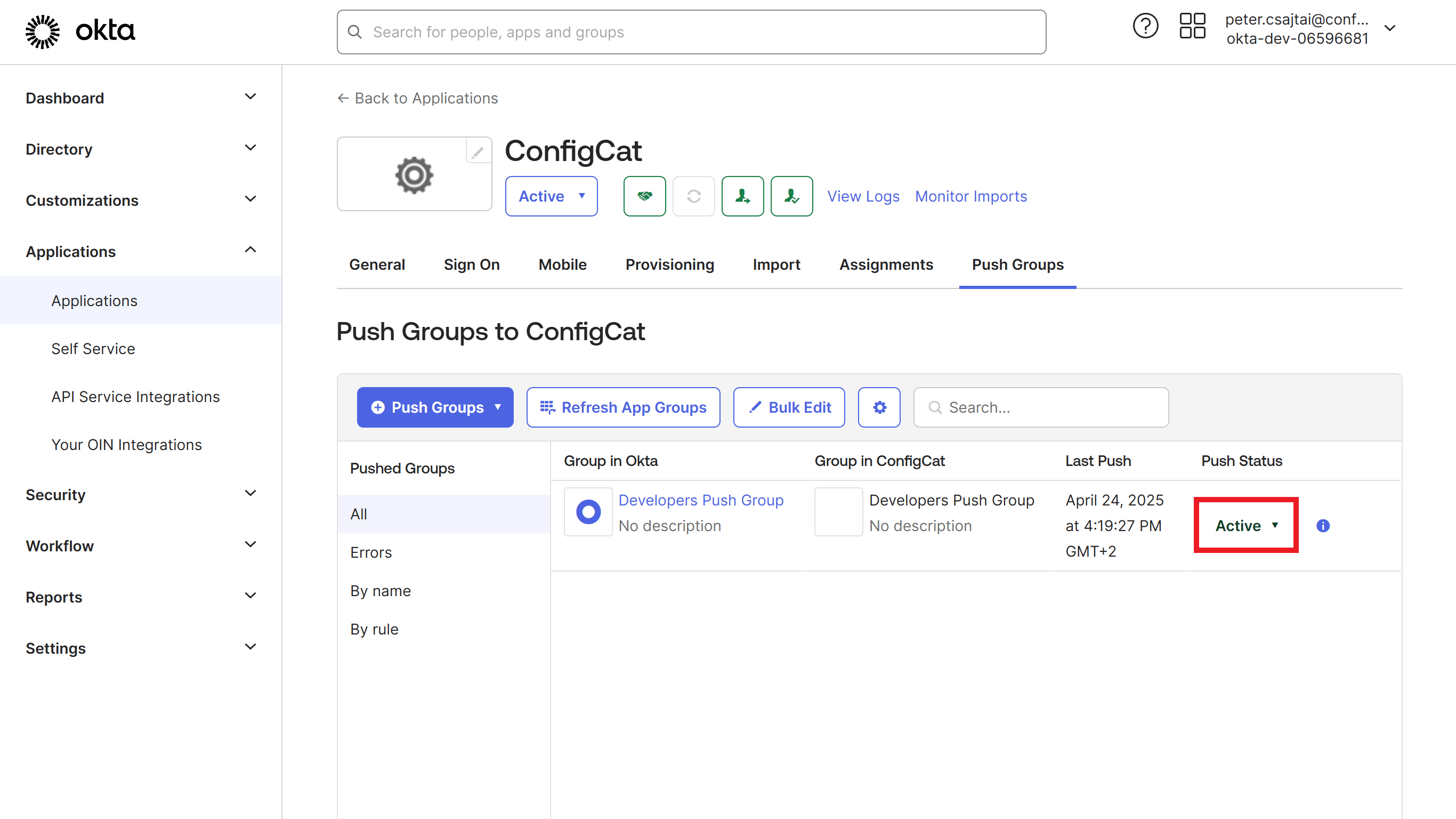
Task: Click the Okta logo
Action: click(x=79, y=31)
